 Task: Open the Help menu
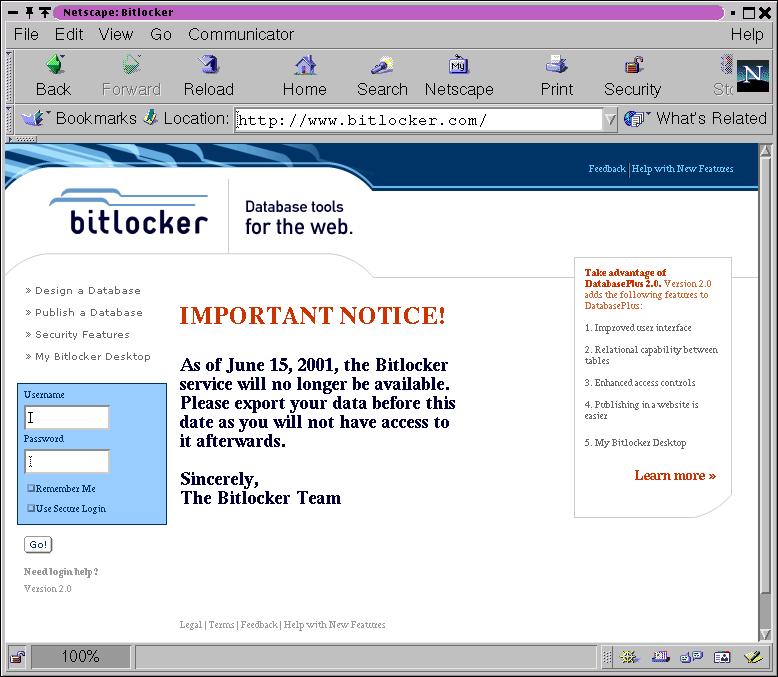[747, 34]
